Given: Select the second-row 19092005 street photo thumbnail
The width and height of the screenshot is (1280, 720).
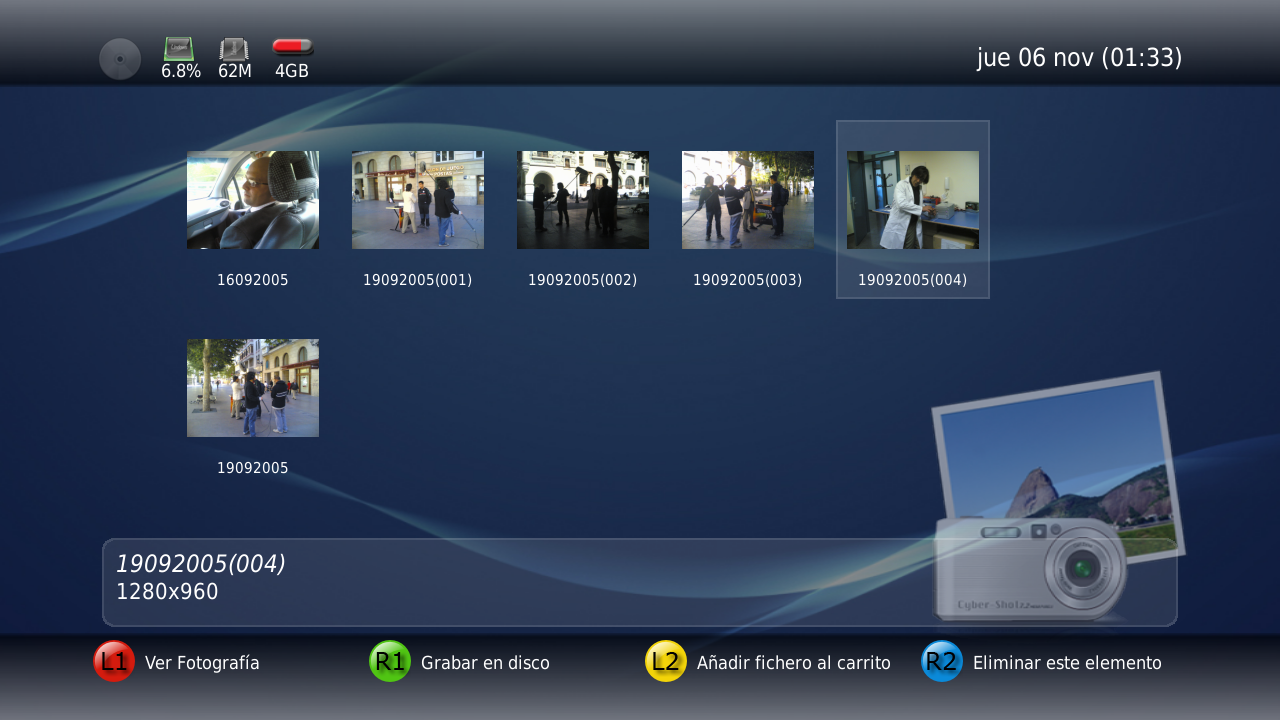Looking at the screenshot, I should point(253,388).
